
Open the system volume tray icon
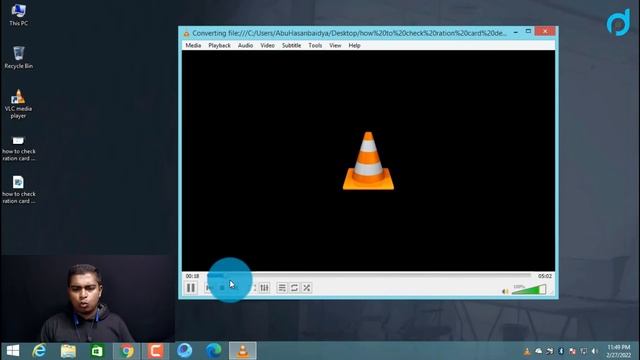[x=595, y=351]
